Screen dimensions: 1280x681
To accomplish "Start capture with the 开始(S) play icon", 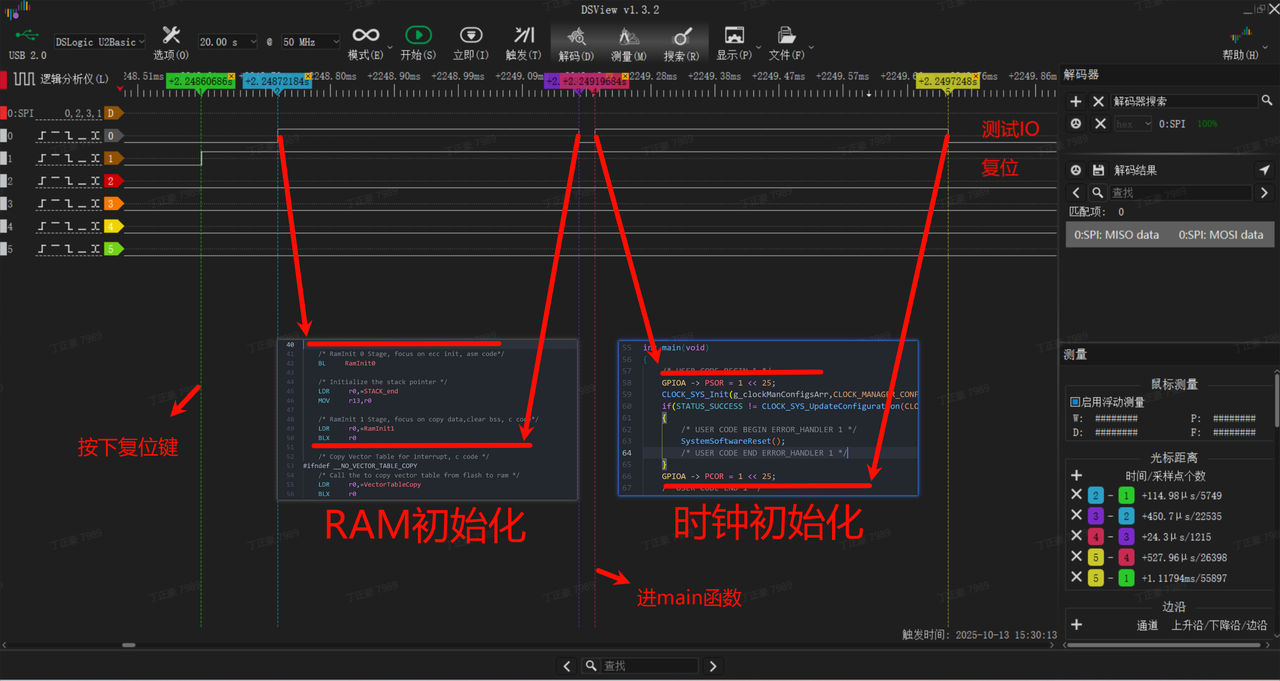I will (x=419, y=35).
